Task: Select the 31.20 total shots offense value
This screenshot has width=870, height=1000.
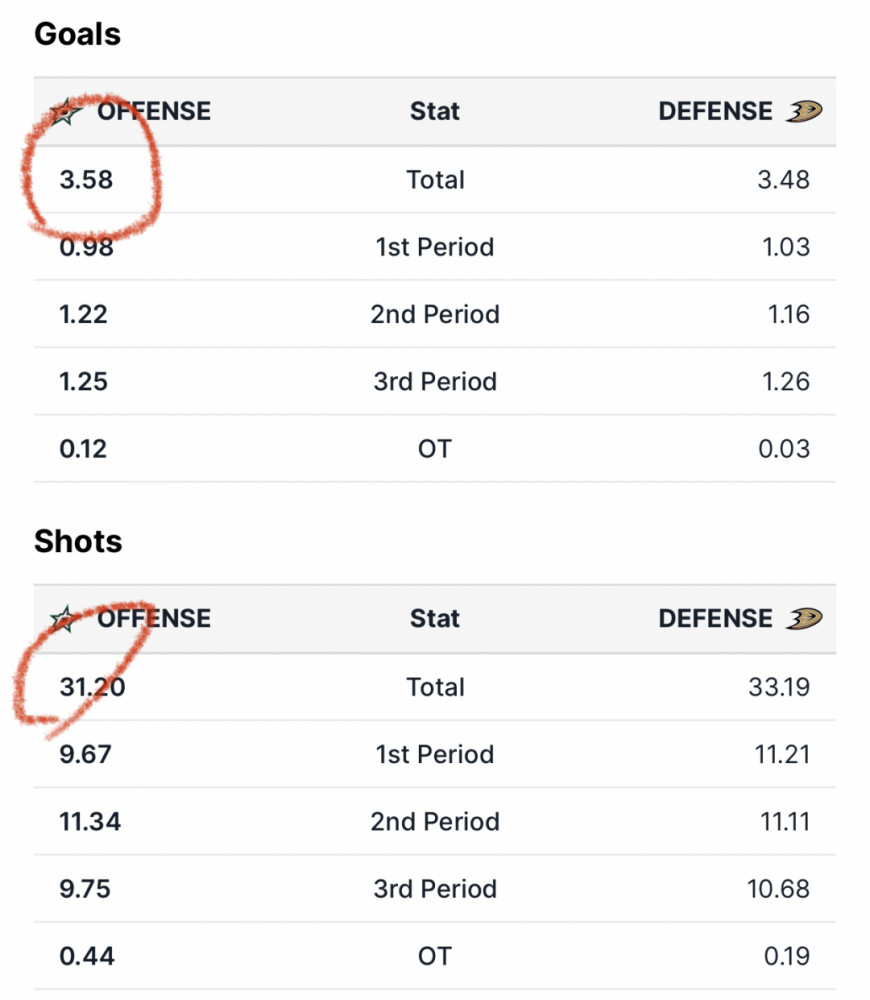Action: (92, 687)
